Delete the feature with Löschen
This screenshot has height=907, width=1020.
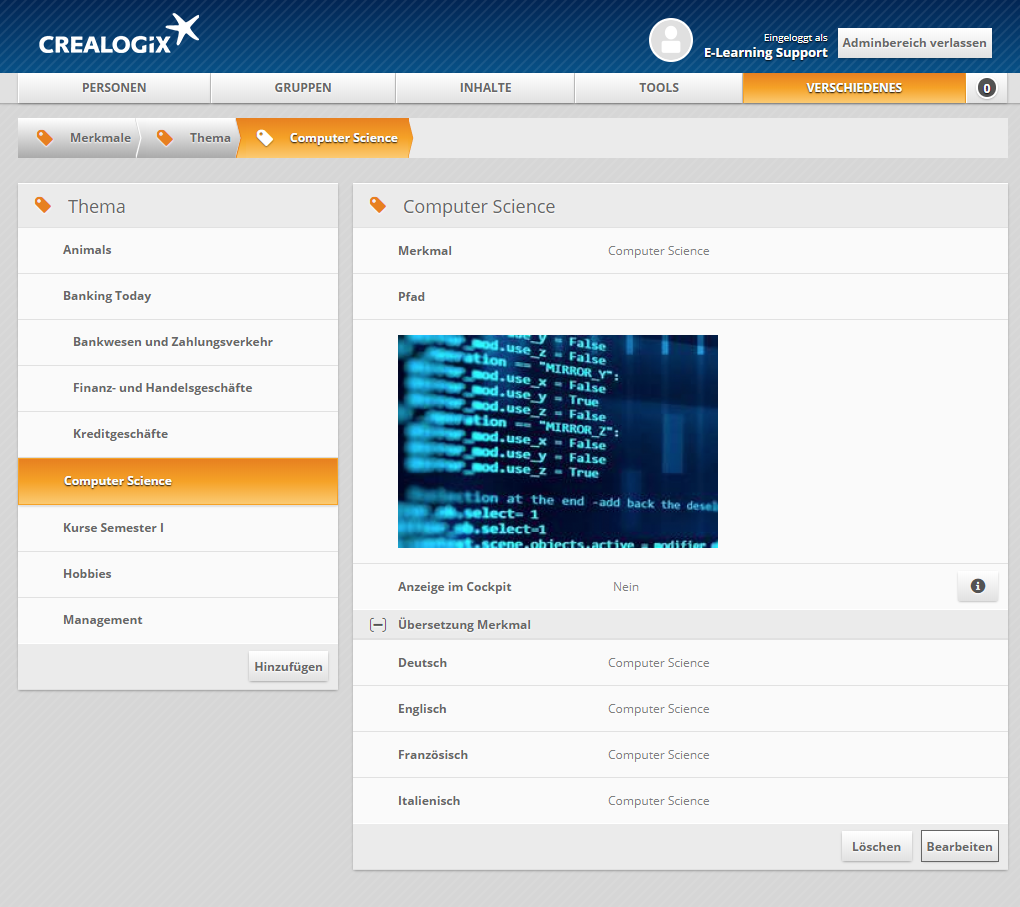click(876, 846)
